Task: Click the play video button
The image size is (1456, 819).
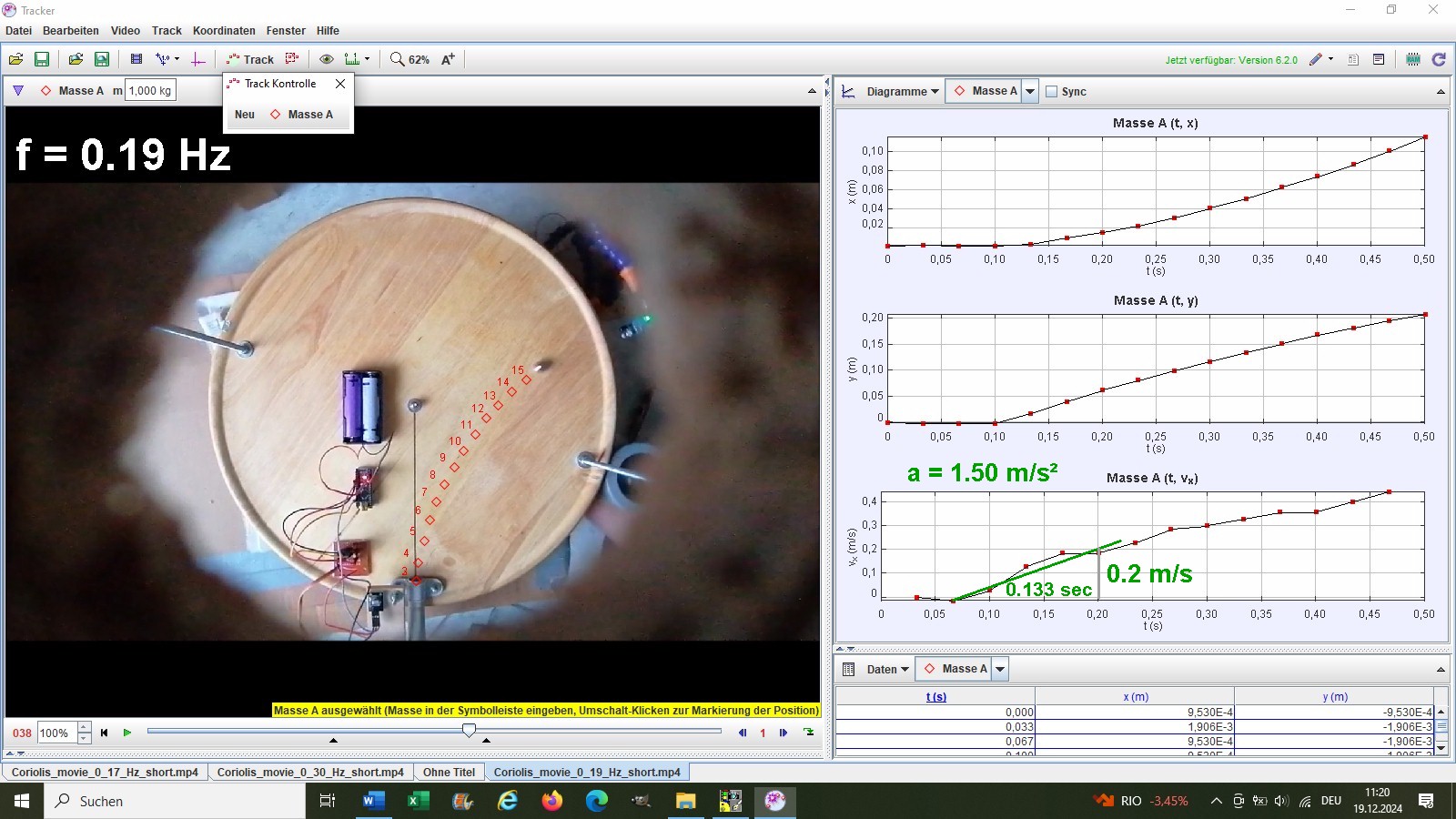Action: [x=127, y=733]
